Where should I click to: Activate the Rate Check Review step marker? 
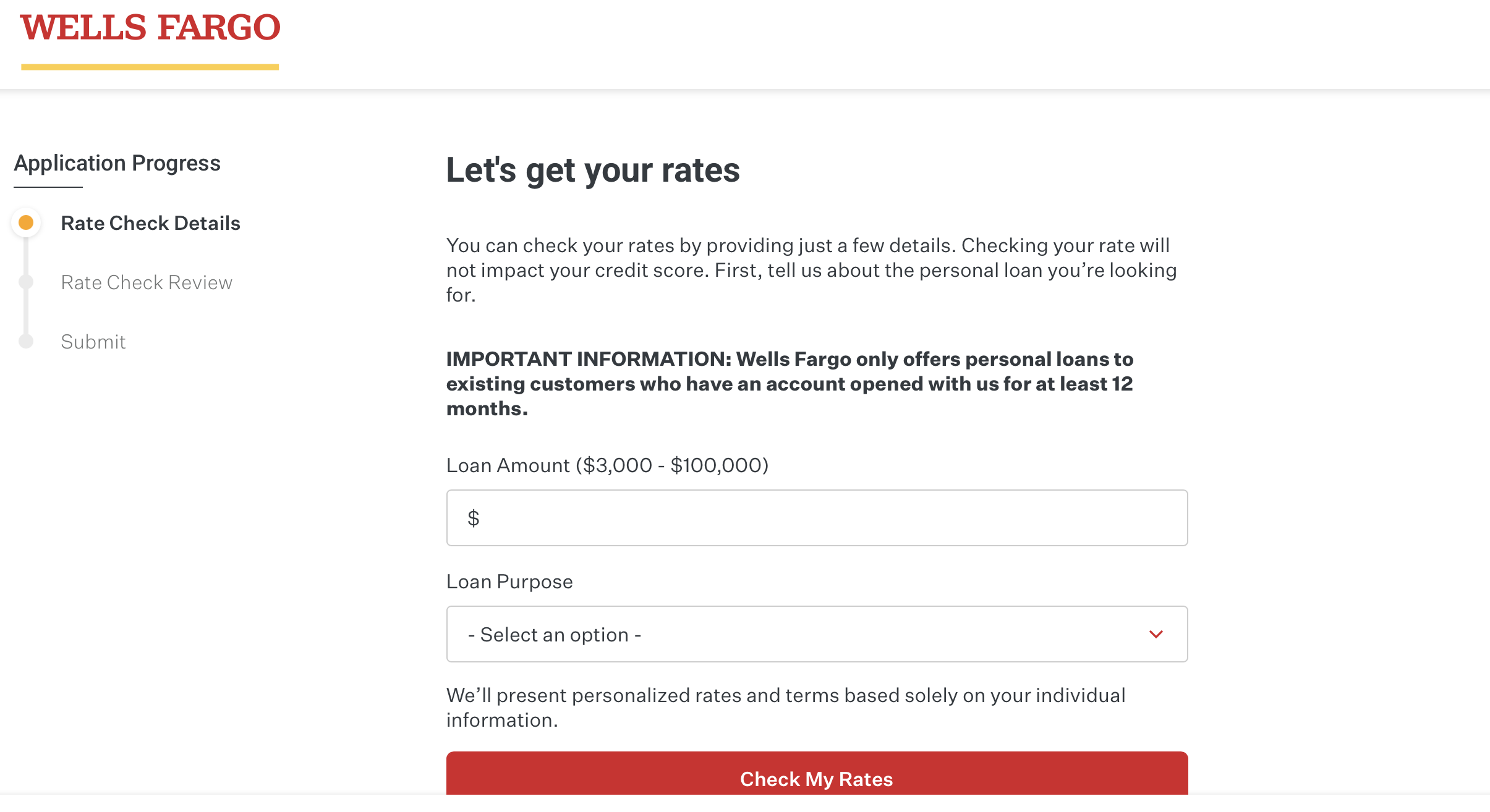[25, 282]
